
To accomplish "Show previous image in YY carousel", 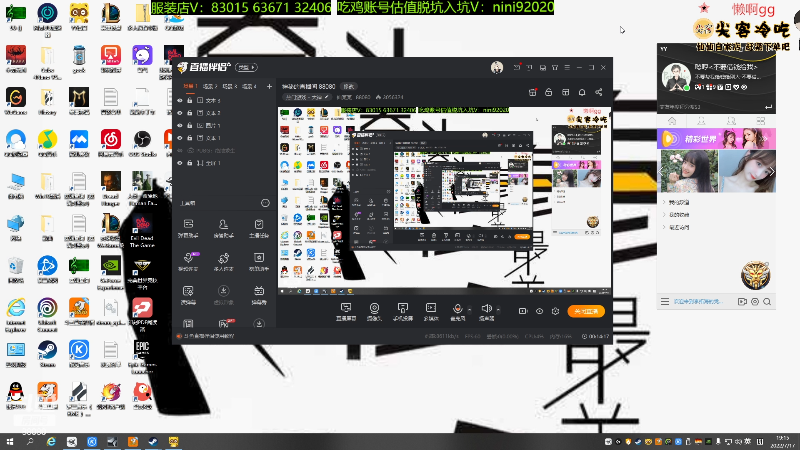I will (662, 171).
